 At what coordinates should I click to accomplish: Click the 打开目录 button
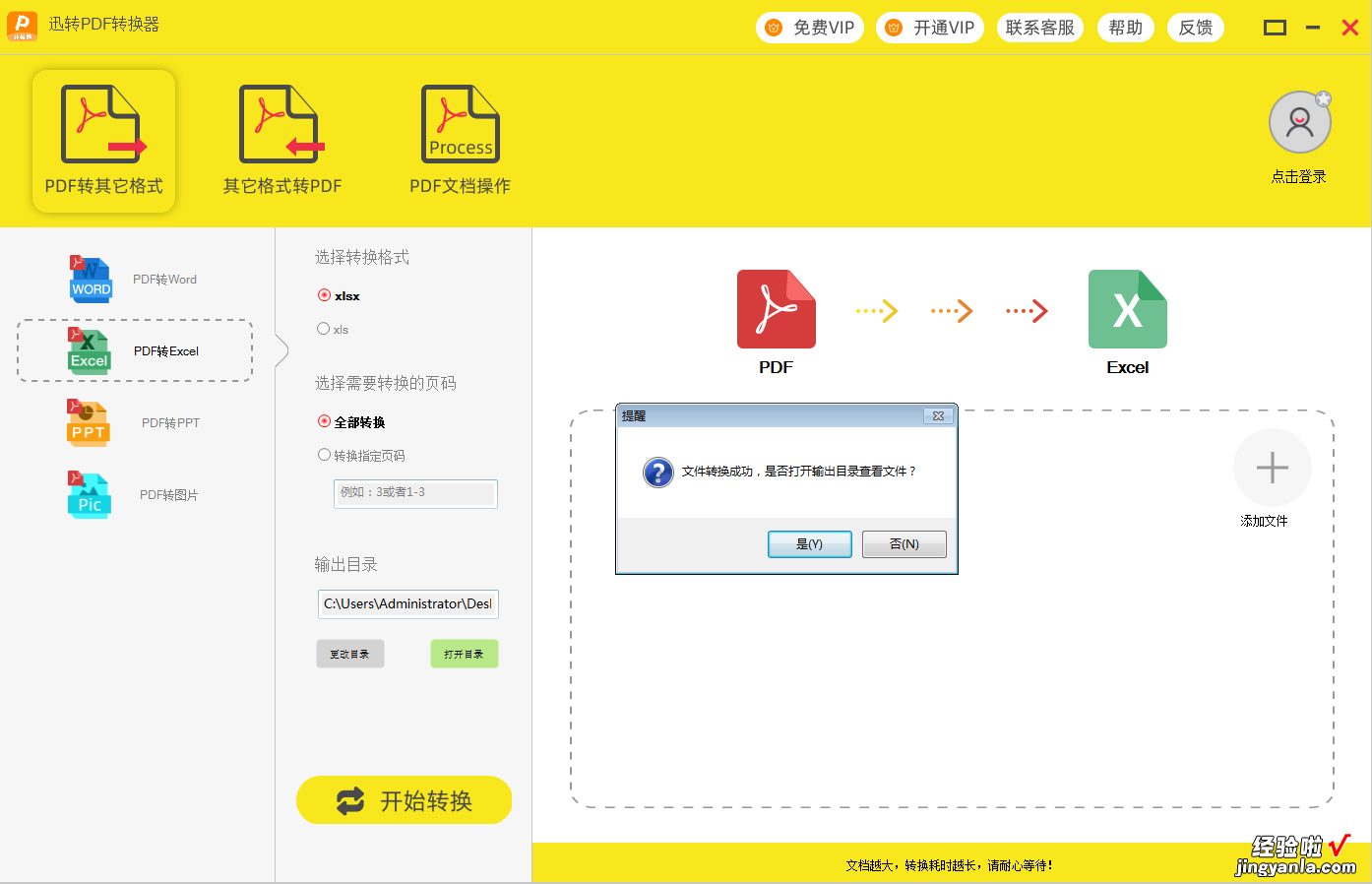point(465,654)
